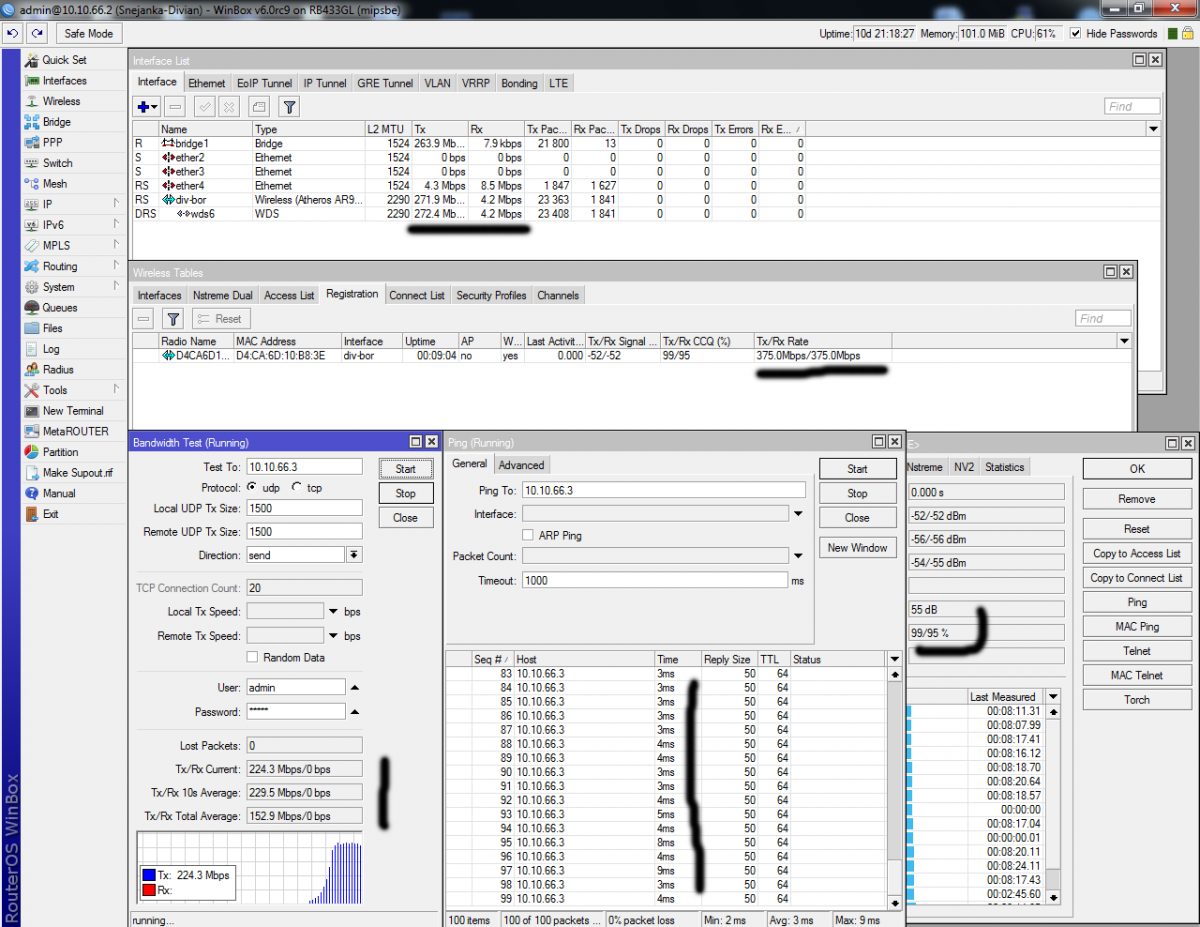This screenshot has height=927, width=1200.
Task: Click the blue plus add interface icon
Action: (x=144, y=106)
